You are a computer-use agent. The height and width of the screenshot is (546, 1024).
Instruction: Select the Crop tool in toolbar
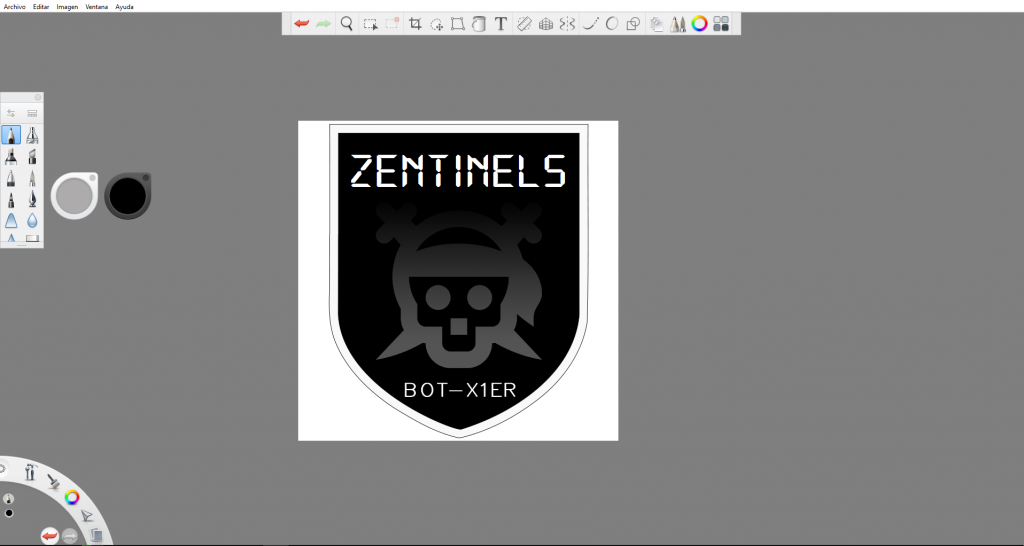point(415,24)
